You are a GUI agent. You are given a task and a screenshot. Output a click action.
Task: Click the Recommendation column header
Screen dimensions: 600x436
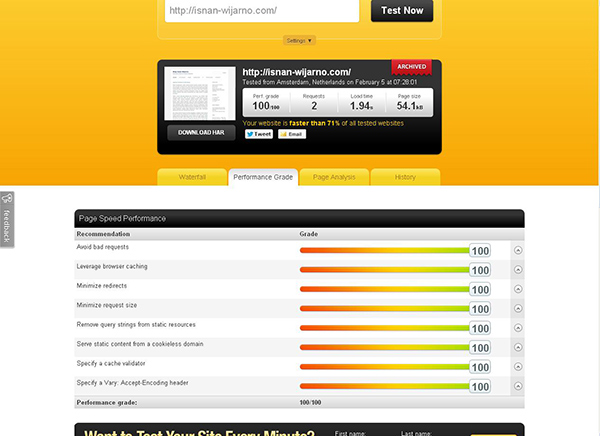point(103,234)
